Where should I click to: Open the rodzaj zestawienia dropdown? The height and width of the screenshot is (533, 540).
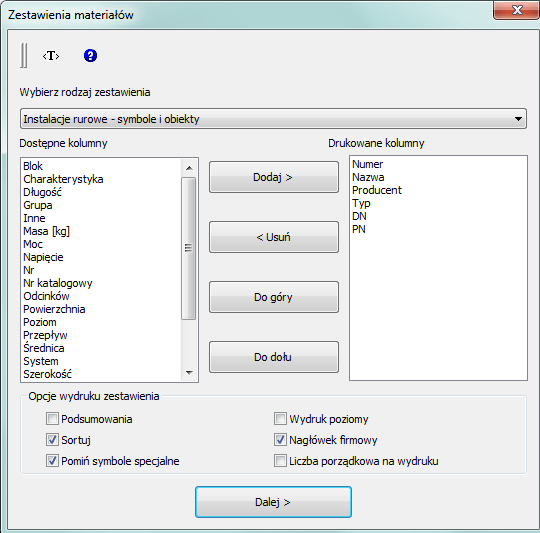(273, 119)
